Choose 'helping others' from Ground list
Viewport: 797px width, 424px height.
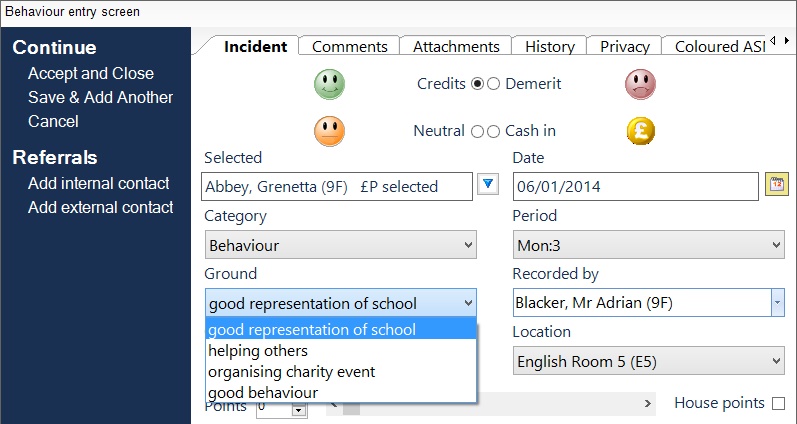tap(341, 351)
